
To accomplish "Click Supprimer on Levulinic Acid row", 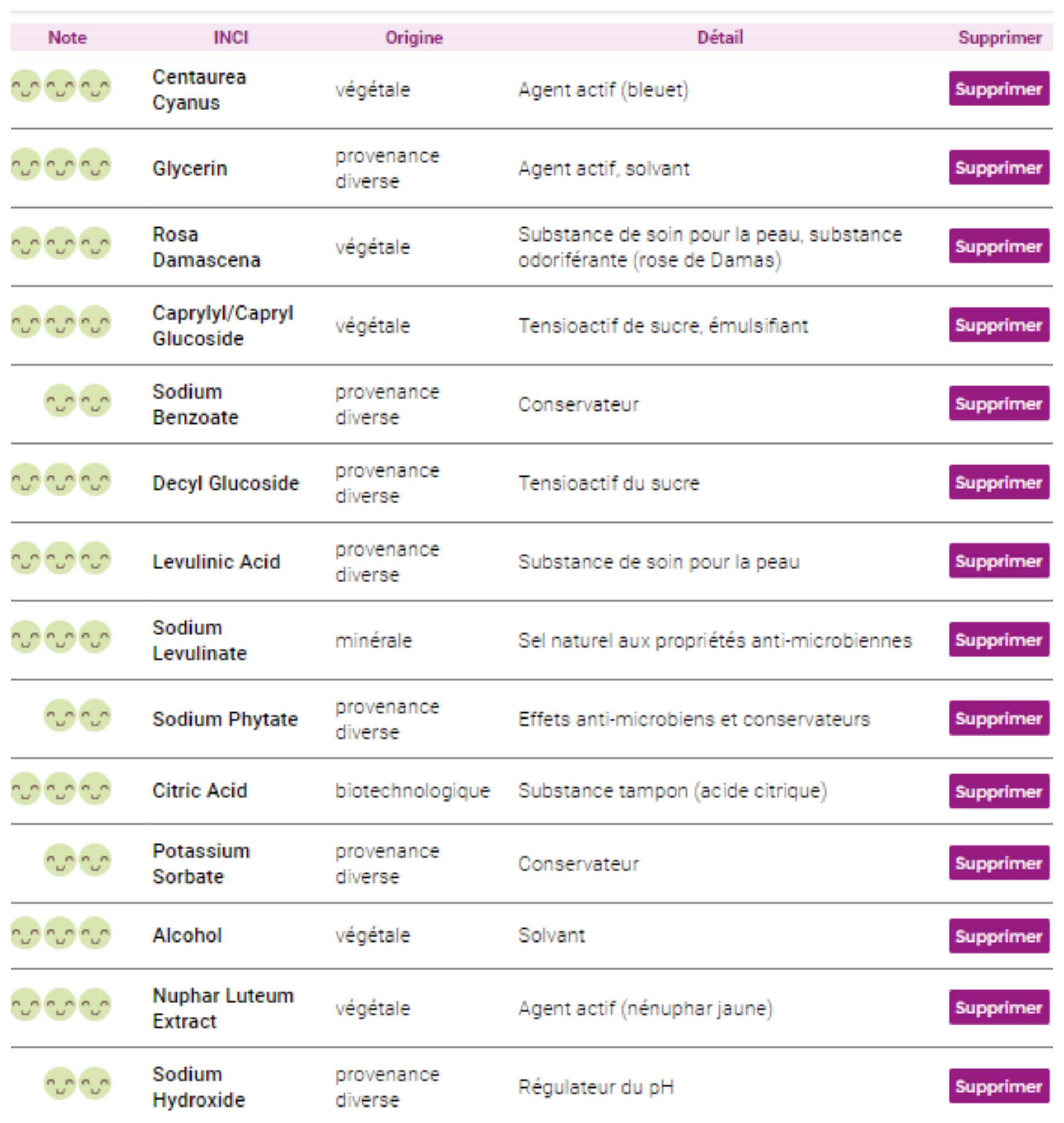I will tap(998, 560).
